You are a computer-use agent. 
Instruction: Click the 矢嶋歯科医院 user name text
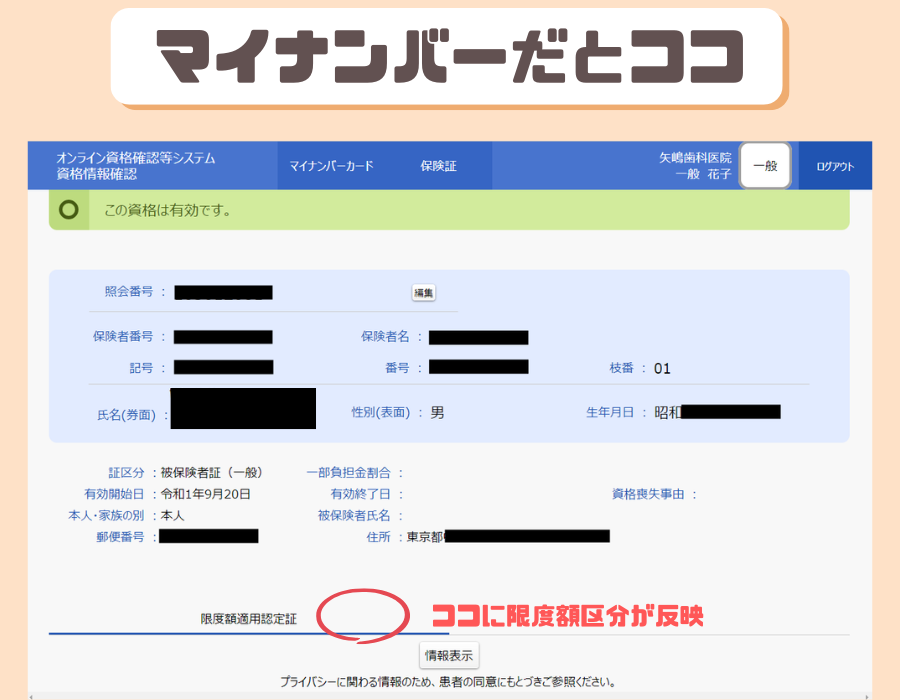coord(694,158)
